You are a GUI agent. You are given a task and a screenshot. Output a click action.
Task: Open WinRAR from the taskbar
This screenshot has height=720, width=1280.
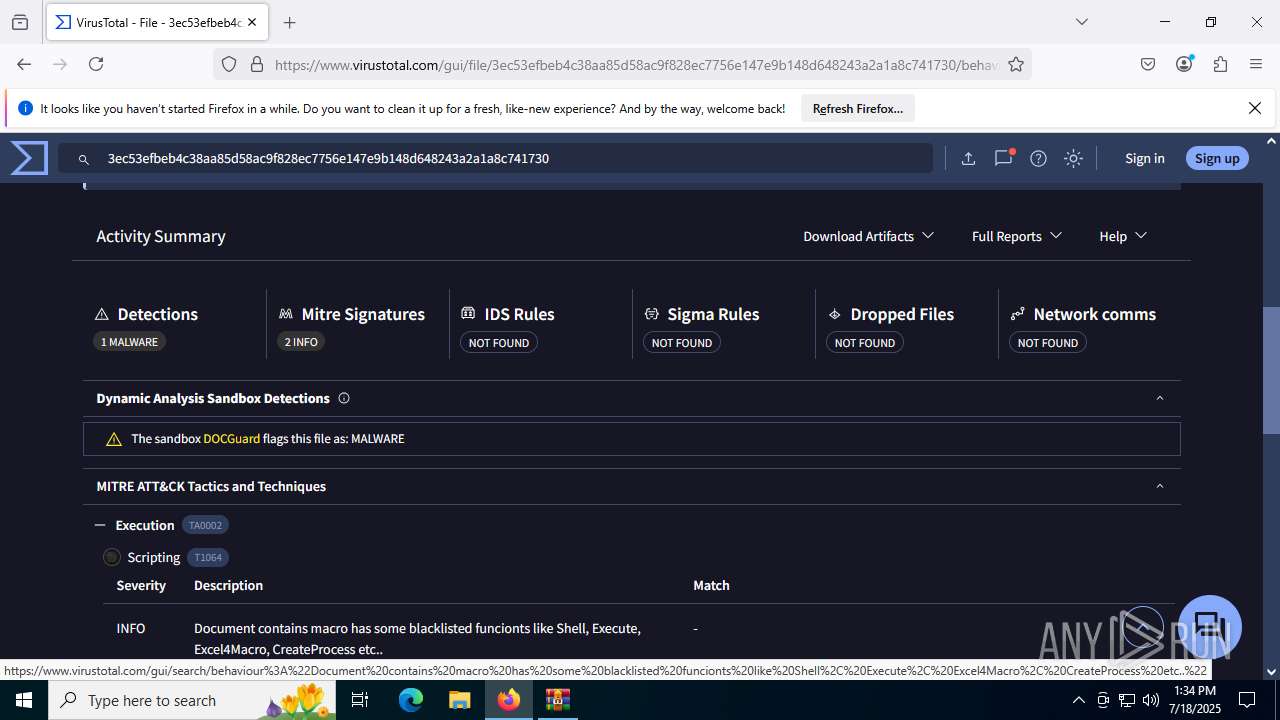click(557, 700)
